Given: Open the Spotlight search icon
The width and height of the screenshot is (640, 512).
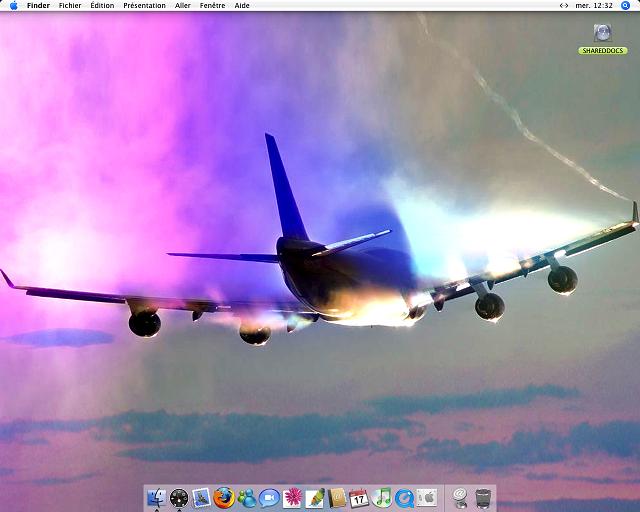Looking at the screenshot, I should [626, 6].
